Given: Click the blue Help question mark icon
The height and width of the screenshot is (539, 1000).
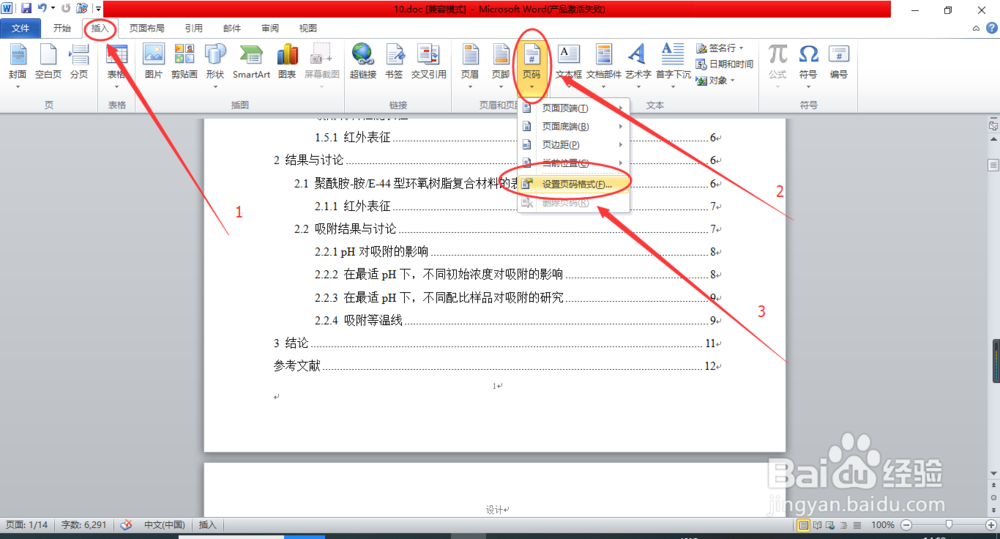Looking at the screenshot, I should 992,28.
